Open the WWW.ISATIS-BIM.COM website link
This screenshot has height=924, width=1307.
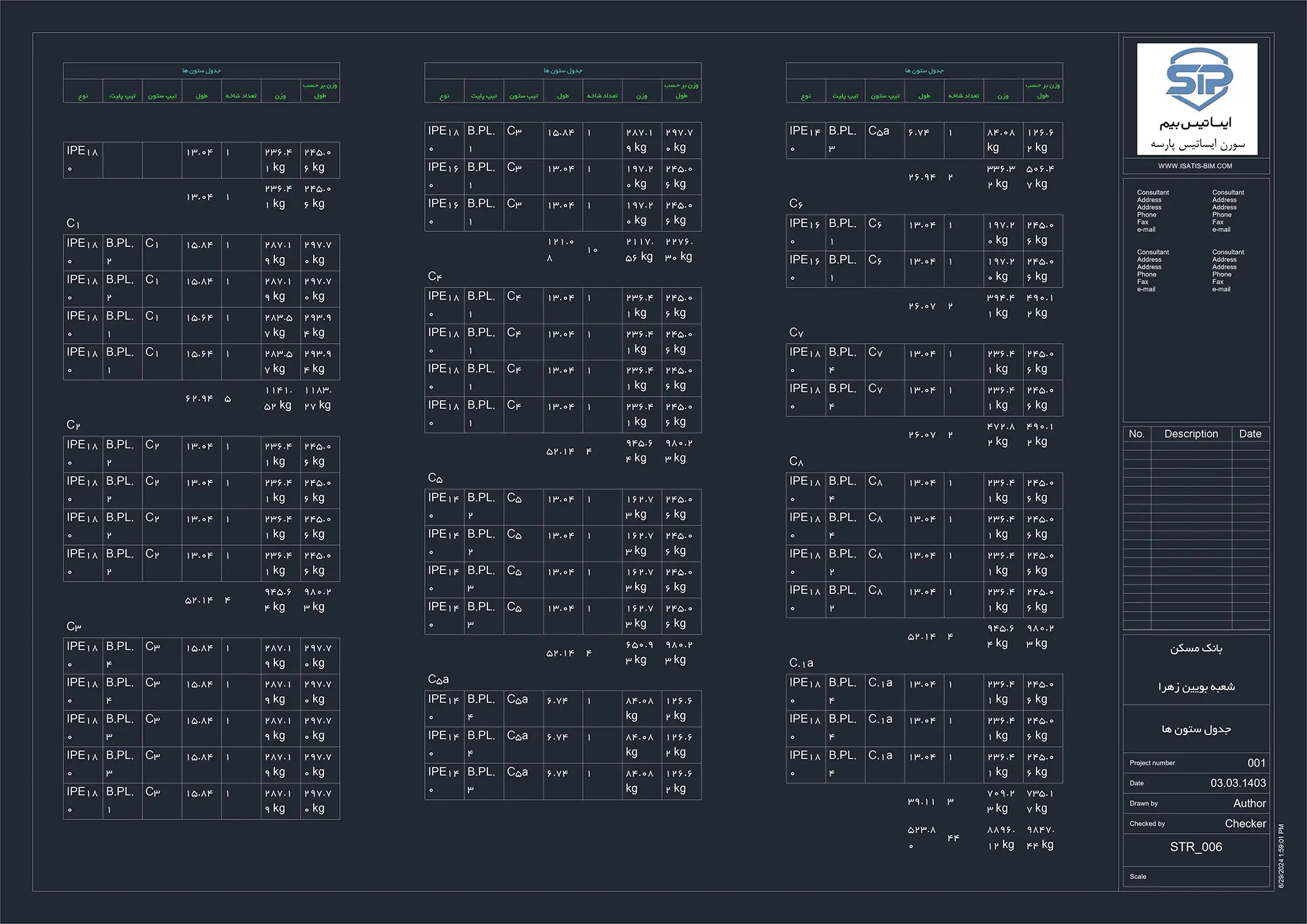click(x=1195, y=166)
